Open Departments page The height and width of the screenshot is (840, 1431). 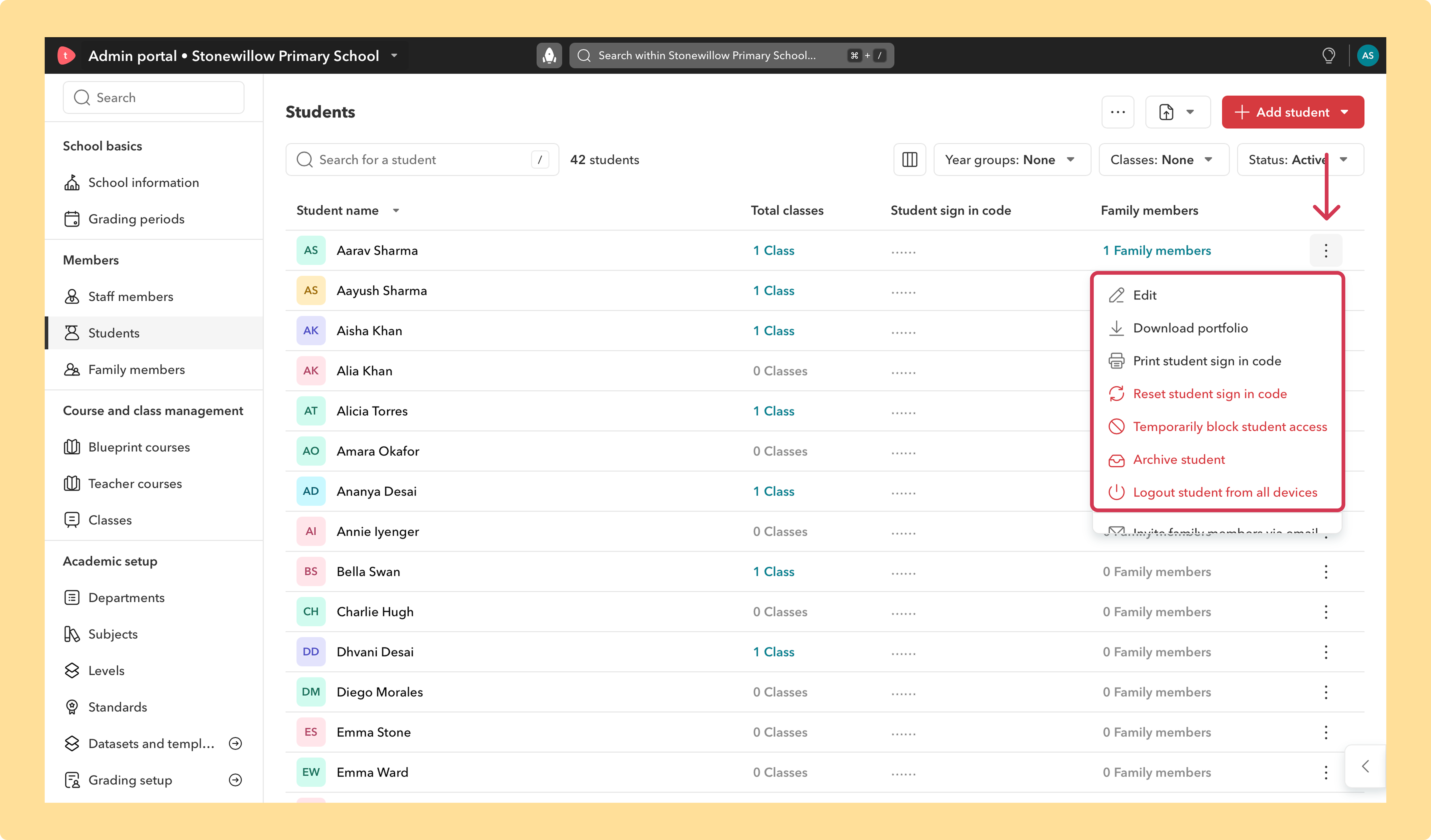tap(154, 598)
